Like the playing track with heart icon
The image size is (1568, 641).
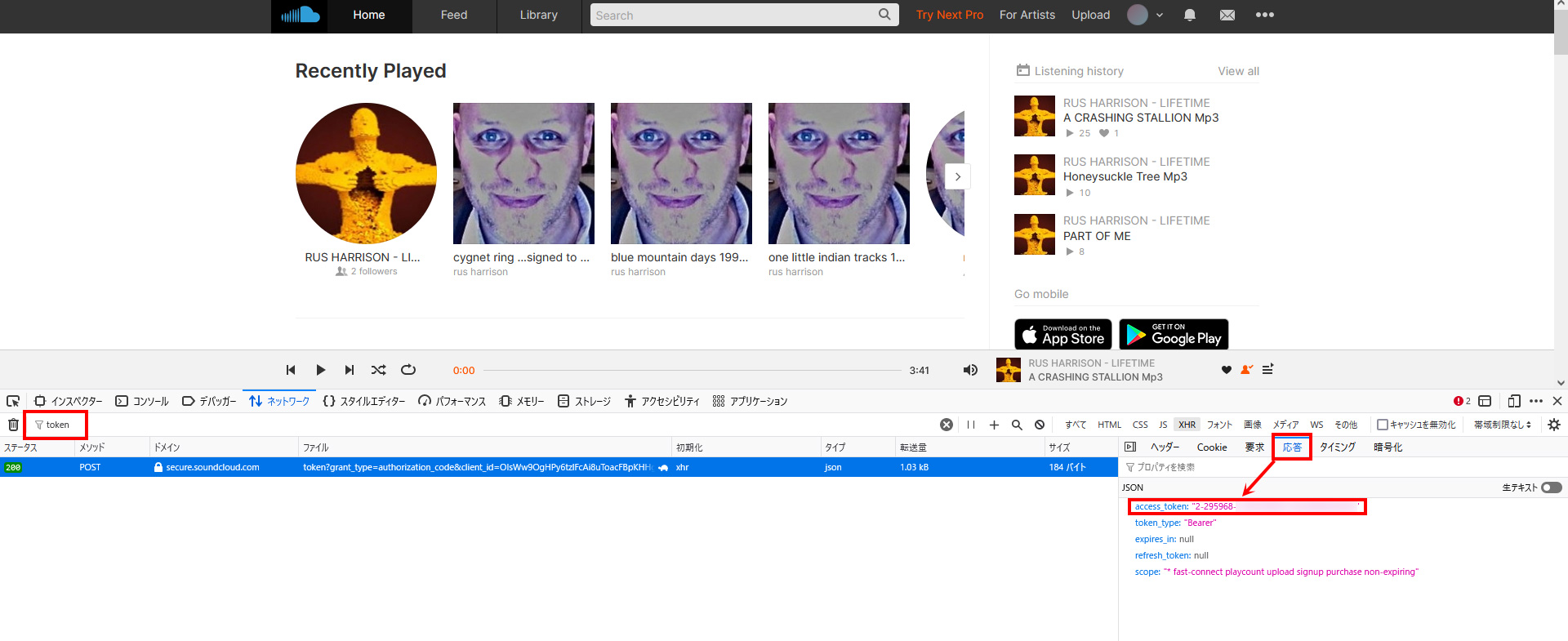(1226, 370)
